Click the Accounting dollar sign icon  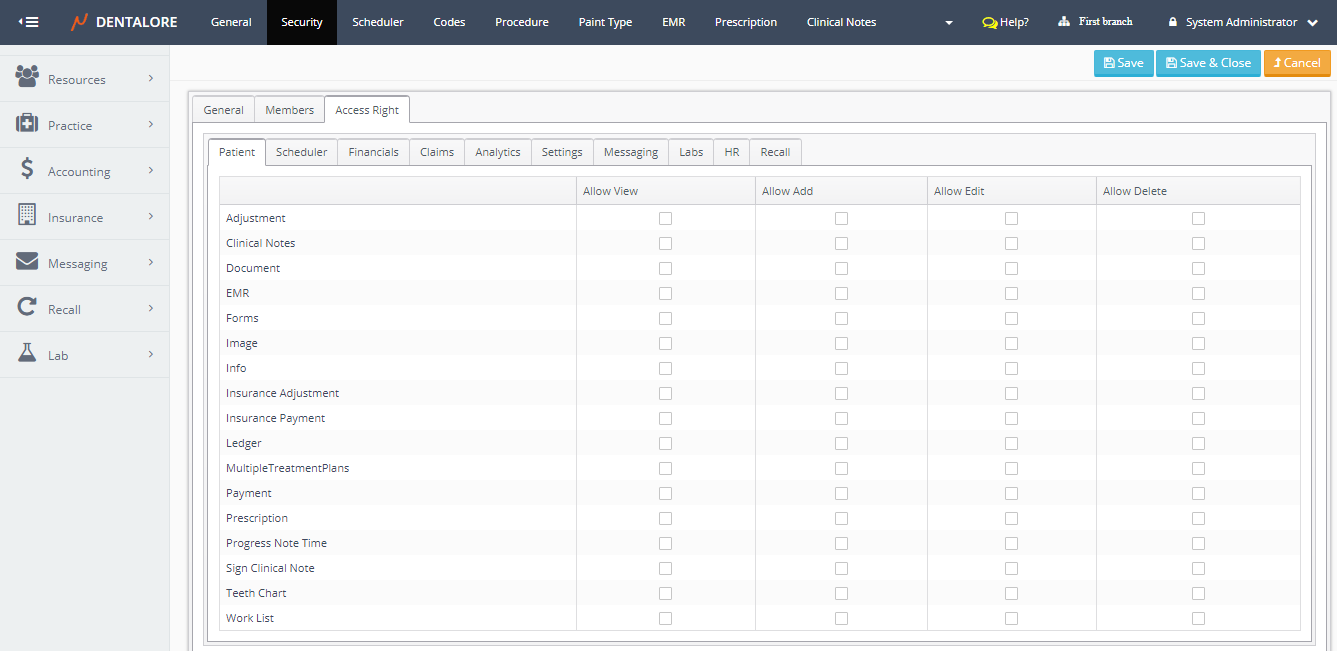click(x=27, y=170)
